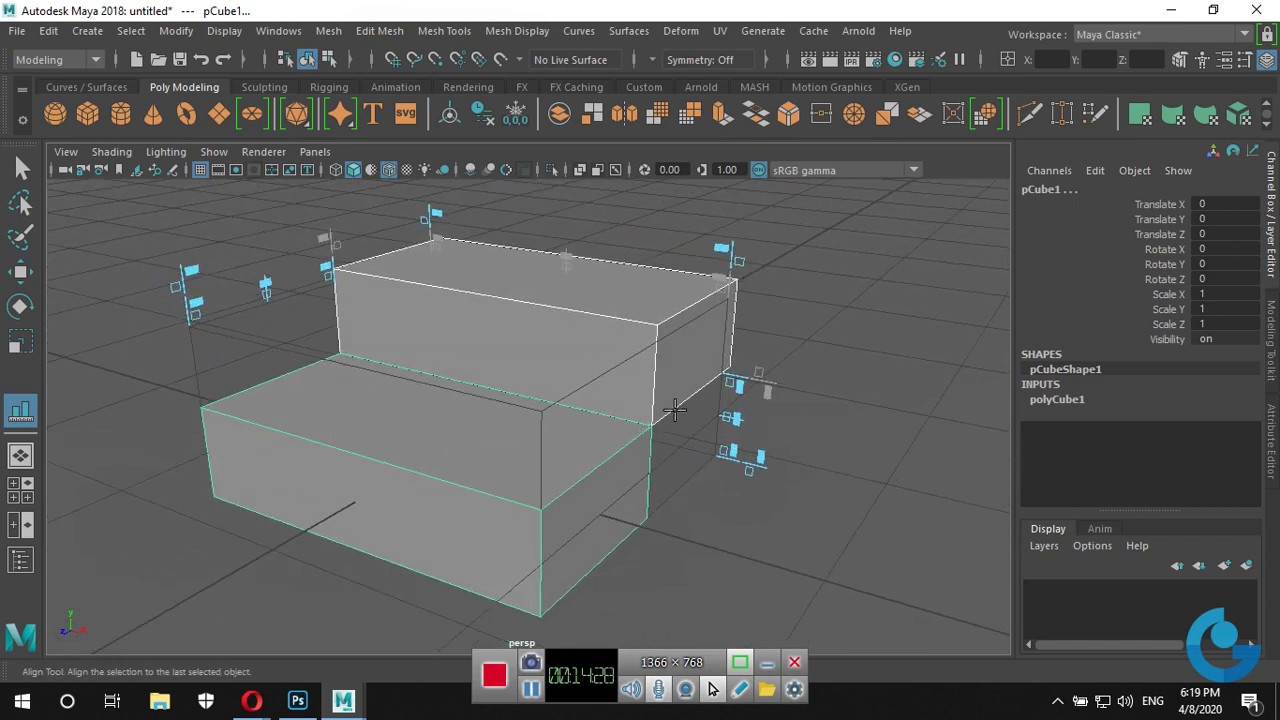The width and height of the screenshot is (1280, 720).
Task: Create a polygon torus from the shelf
Action: coord(186,114)
